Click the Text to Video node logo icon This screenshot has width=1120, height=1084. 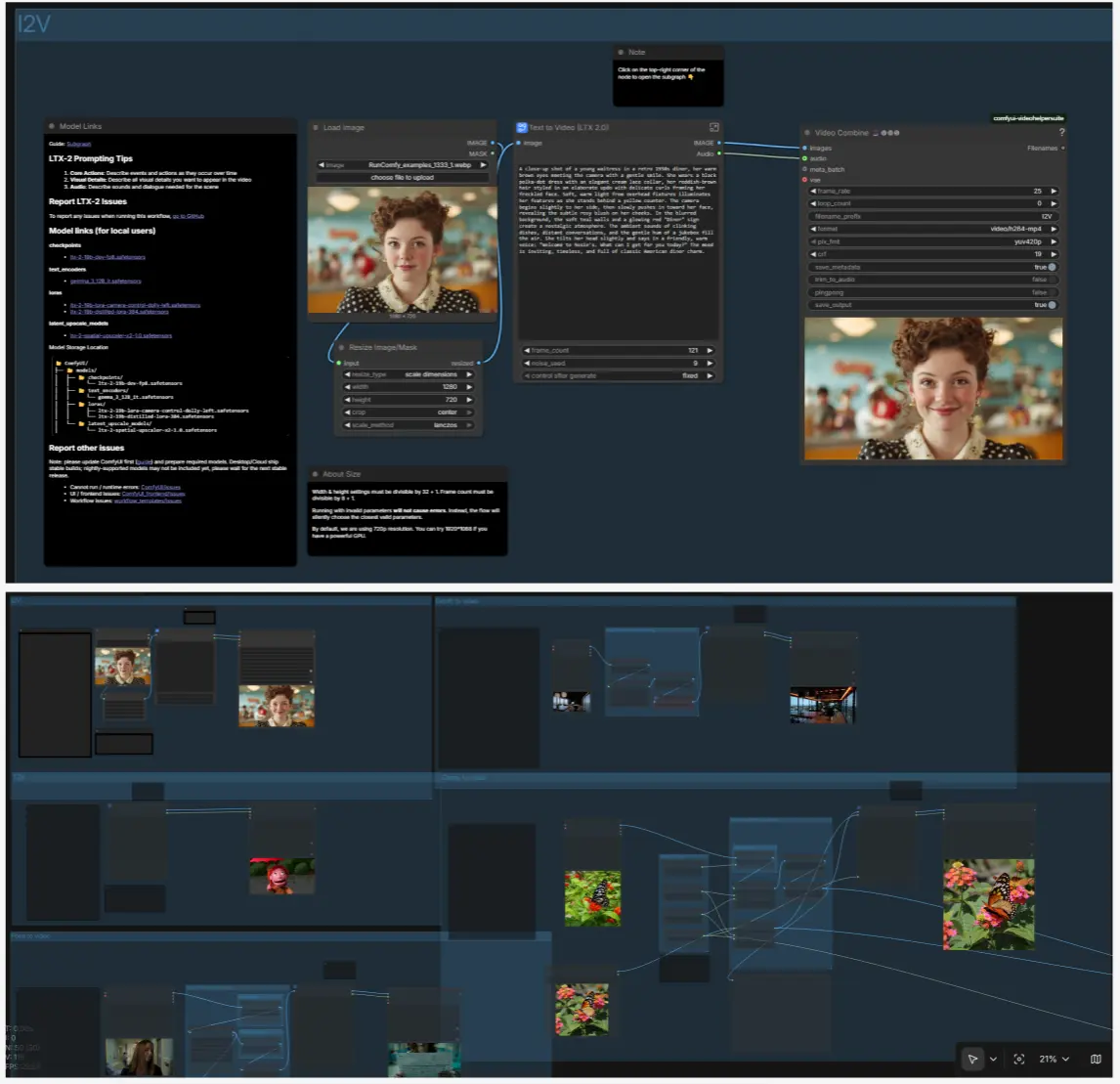(x=522, y=127)
